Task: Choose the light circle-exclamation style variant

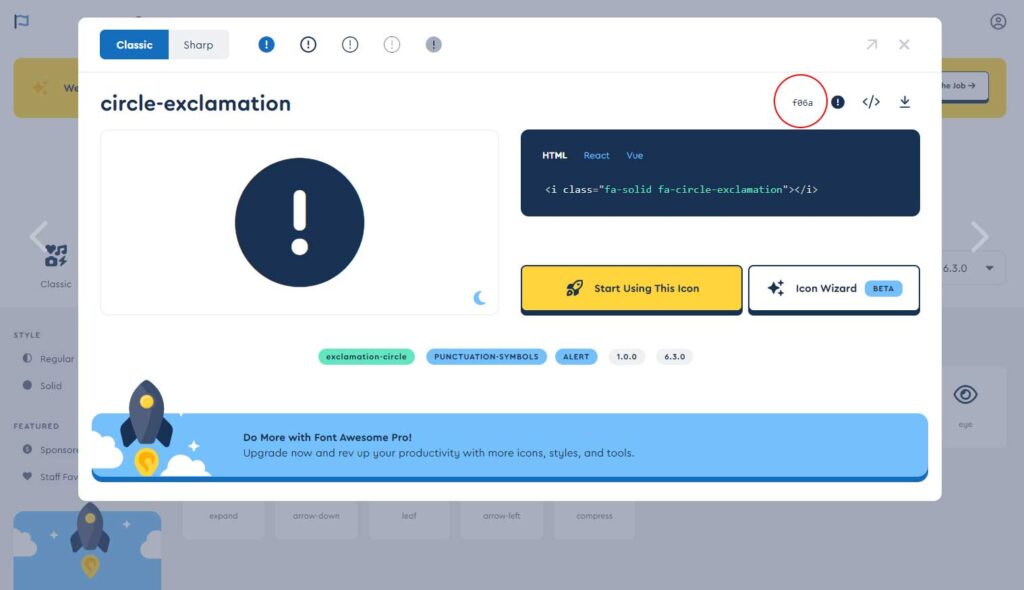Action: click(350, 45)
